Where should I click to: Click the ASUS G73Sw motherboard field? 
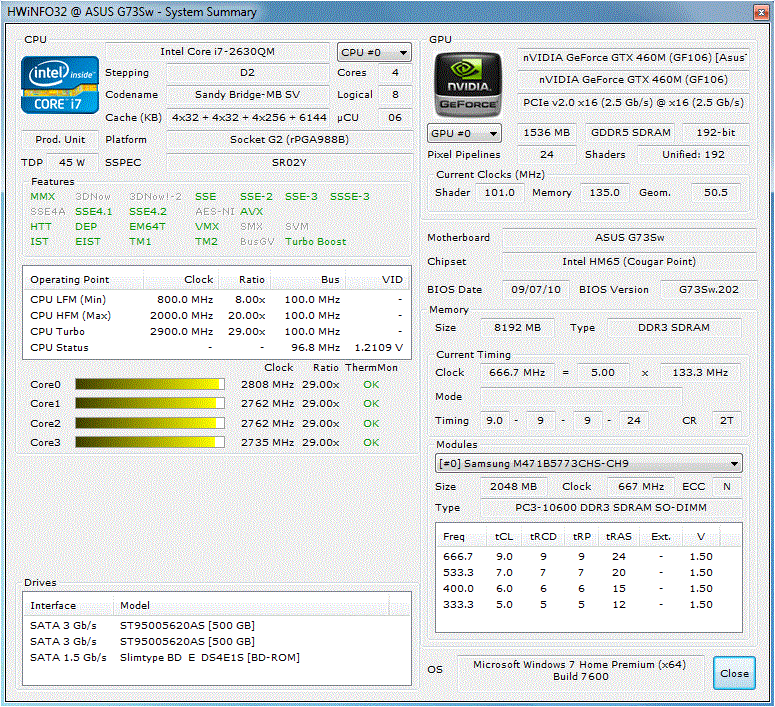(x=629, y=237)
